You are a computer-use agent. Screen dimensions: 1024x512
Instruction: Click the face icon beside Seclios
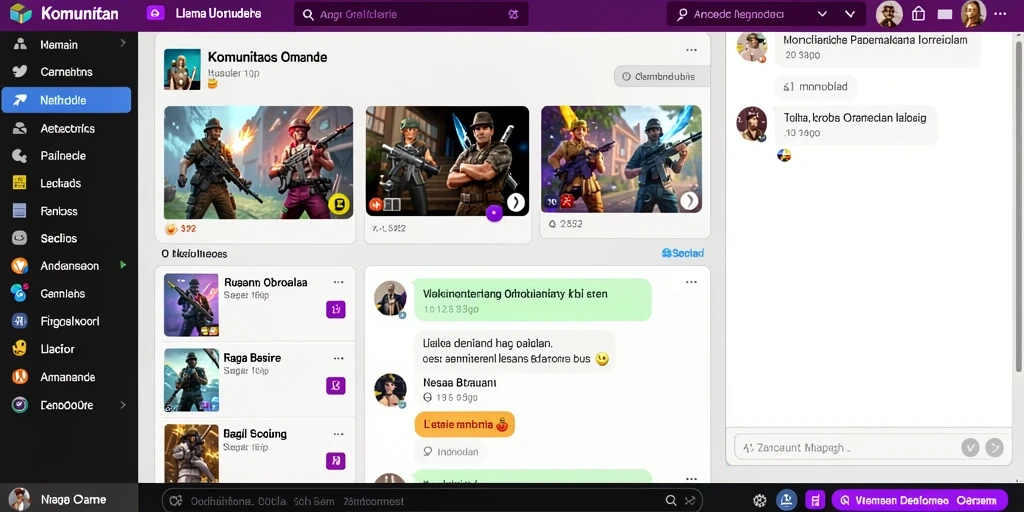point(20,238)
